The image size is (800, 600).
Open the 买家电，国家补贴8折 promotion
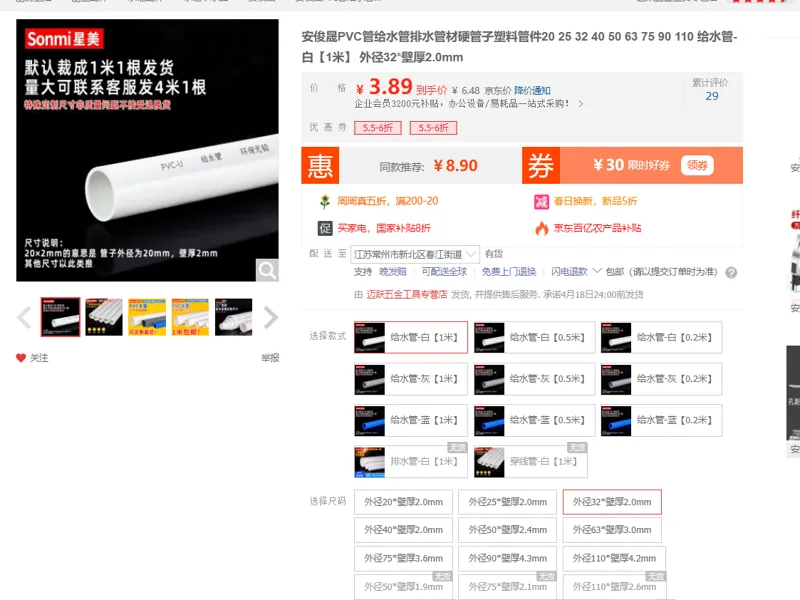[x=384, y=228]
